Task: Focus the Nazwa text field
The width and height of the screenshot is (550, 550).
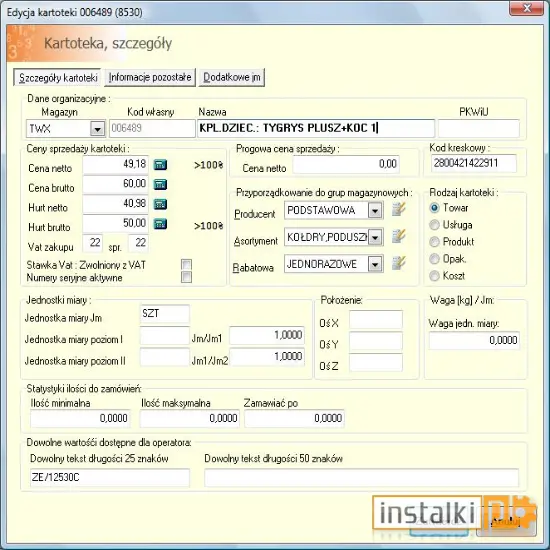Action: tap(316, 128)
